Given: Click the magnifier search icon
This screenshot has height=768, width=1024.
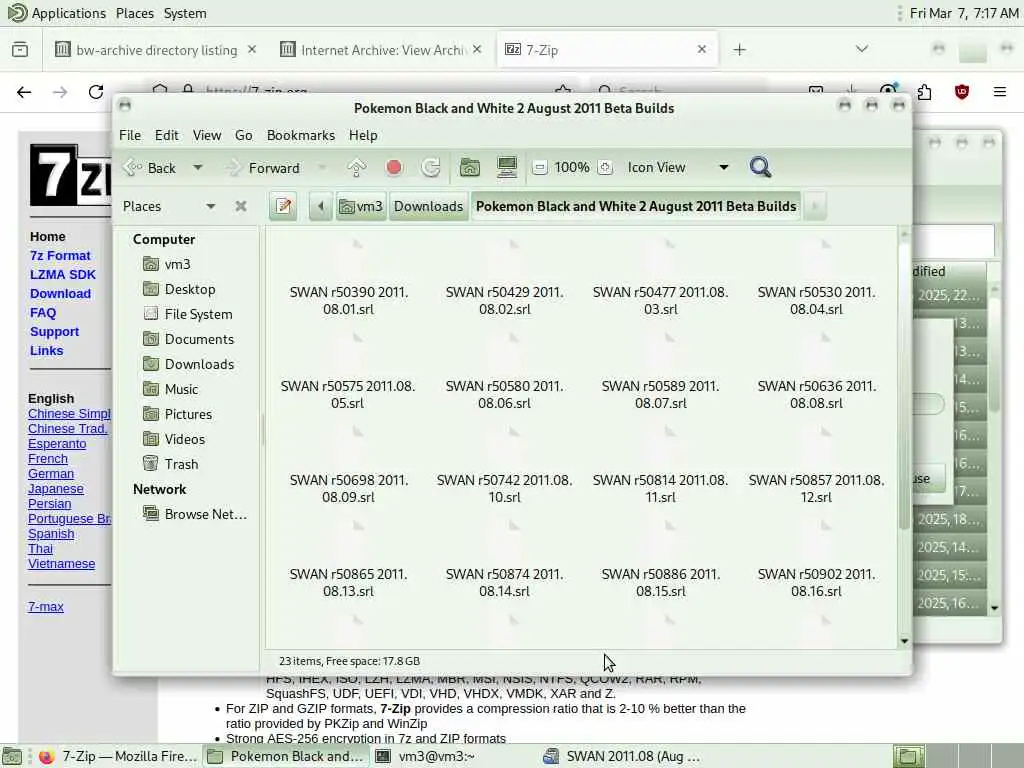Looking at the screenshot, I should (760, 168).
